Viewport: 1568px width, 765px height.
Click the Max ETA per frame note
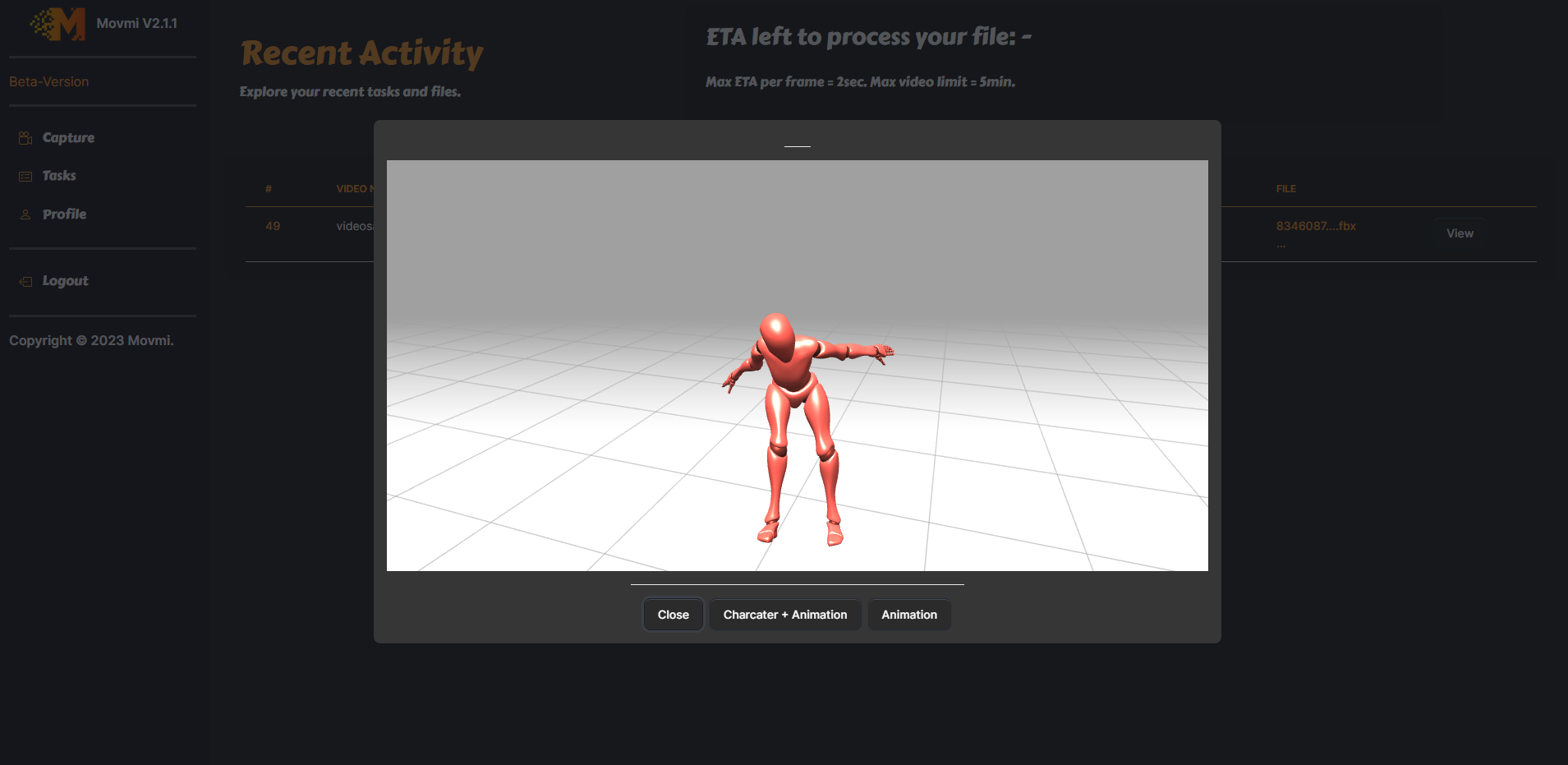(861, 82)
